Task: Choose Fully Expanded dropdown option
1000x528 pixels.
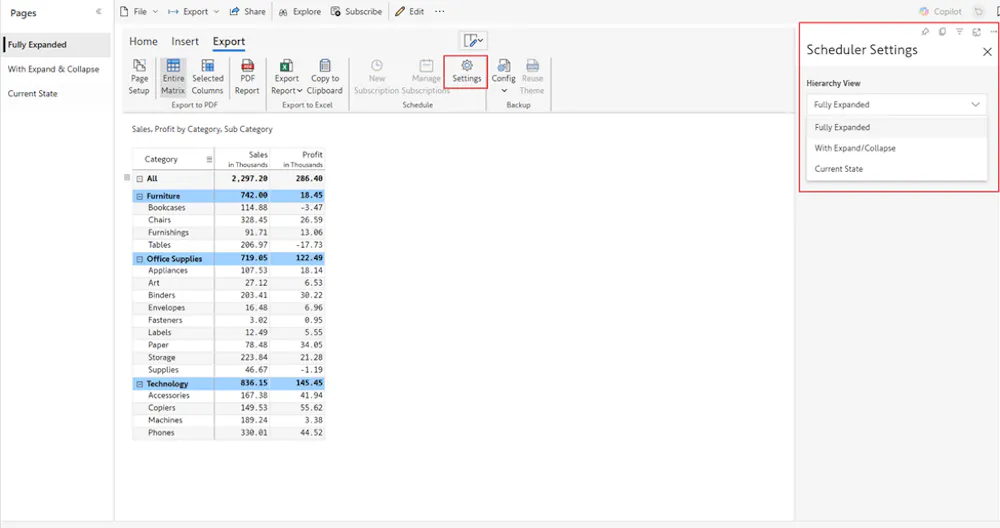Action: click(x=896, y=128)
